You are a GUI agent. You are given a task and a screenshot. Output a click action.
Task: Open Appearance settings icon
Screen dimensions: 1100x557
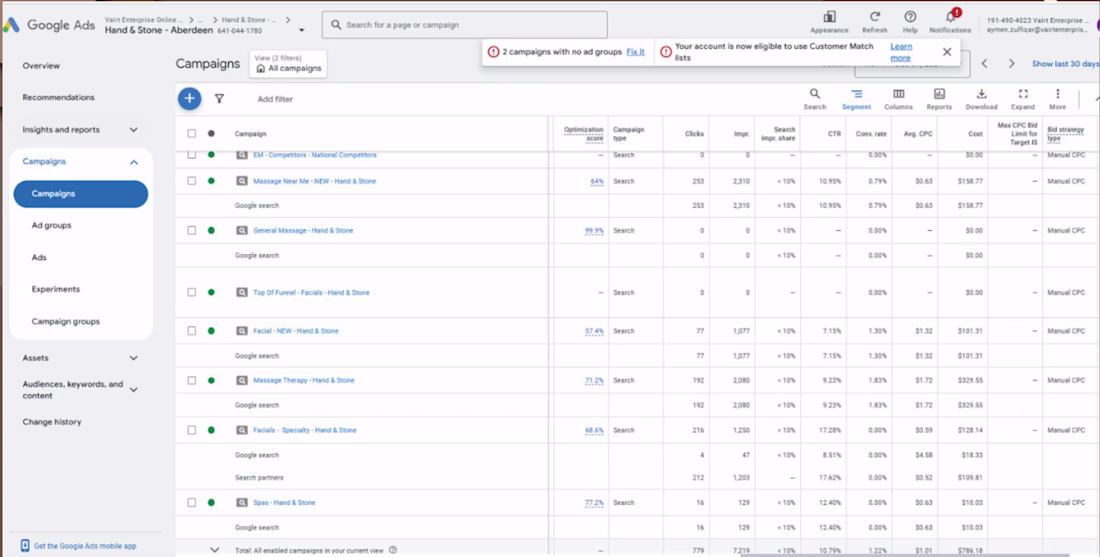click(829, 17)
